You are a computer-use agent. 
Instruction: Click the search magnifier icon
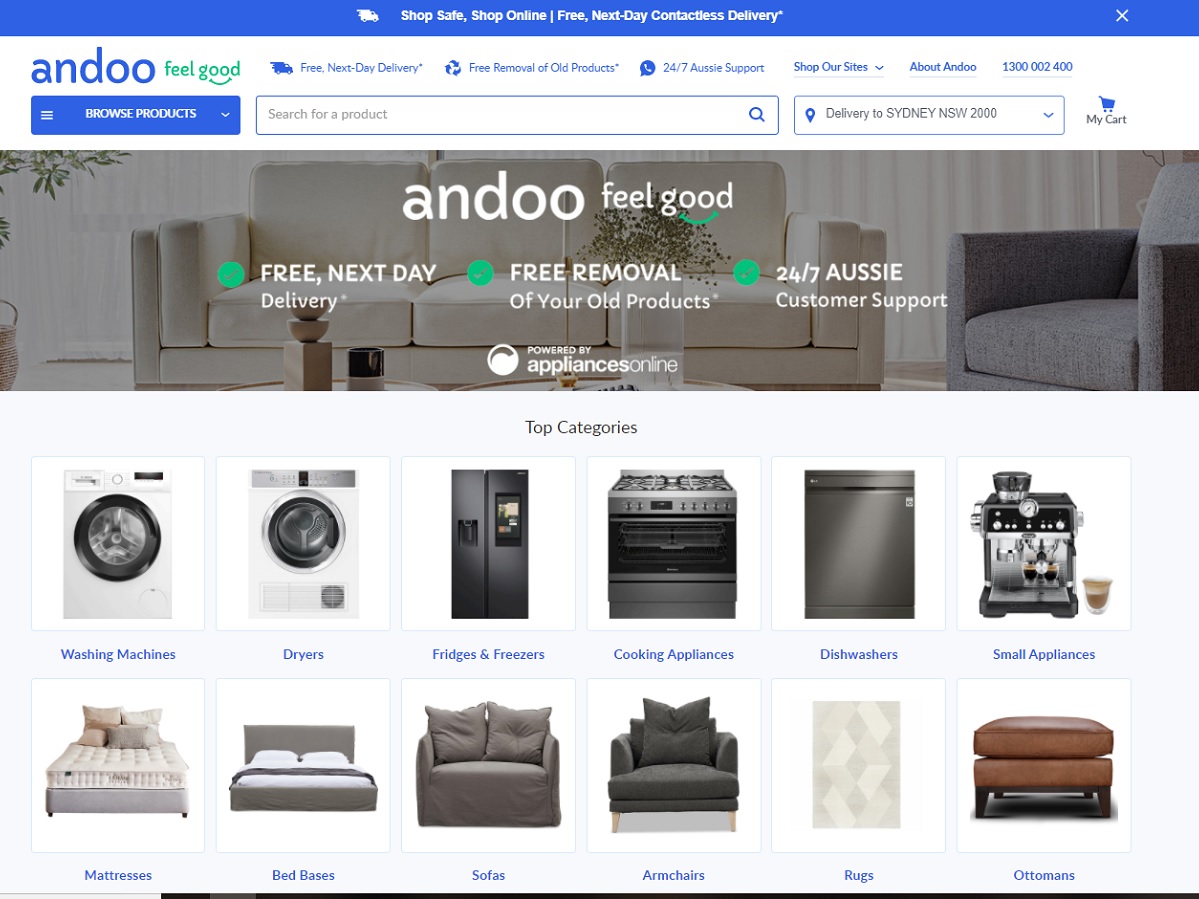coord(756,115)
